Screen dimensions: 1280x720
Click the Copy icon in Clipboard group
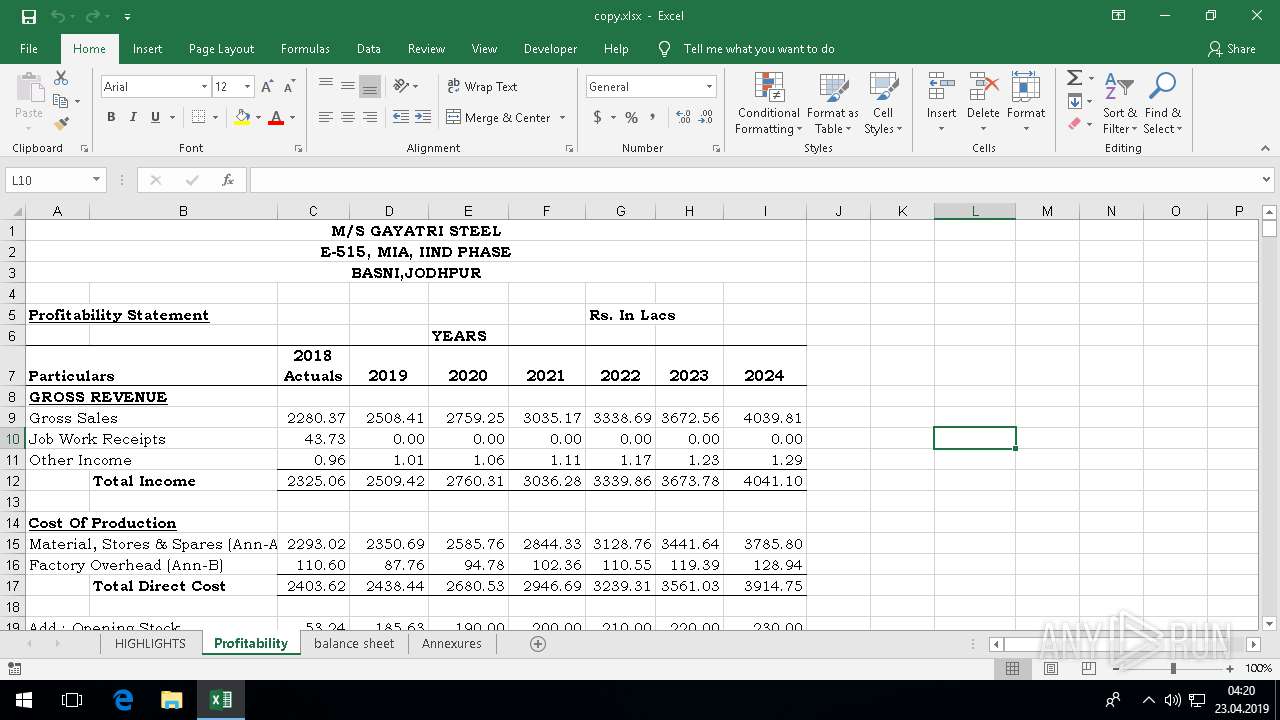point(61,101)
